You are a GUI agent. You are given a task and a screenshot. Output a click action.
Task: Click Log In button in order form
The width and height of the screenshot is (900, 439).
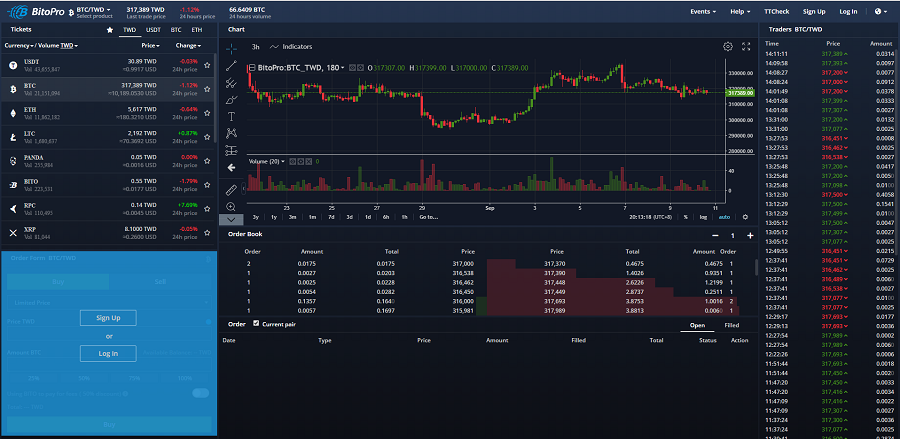tap(108, 353)
